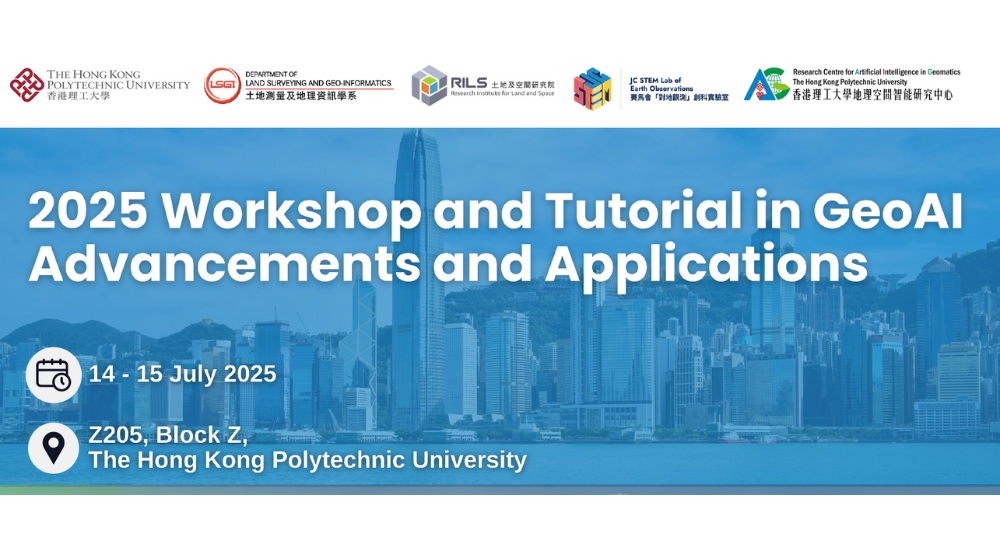Click the JC STEM colorful cube logo
The image size is (1000, 540).
pos(592,89)
